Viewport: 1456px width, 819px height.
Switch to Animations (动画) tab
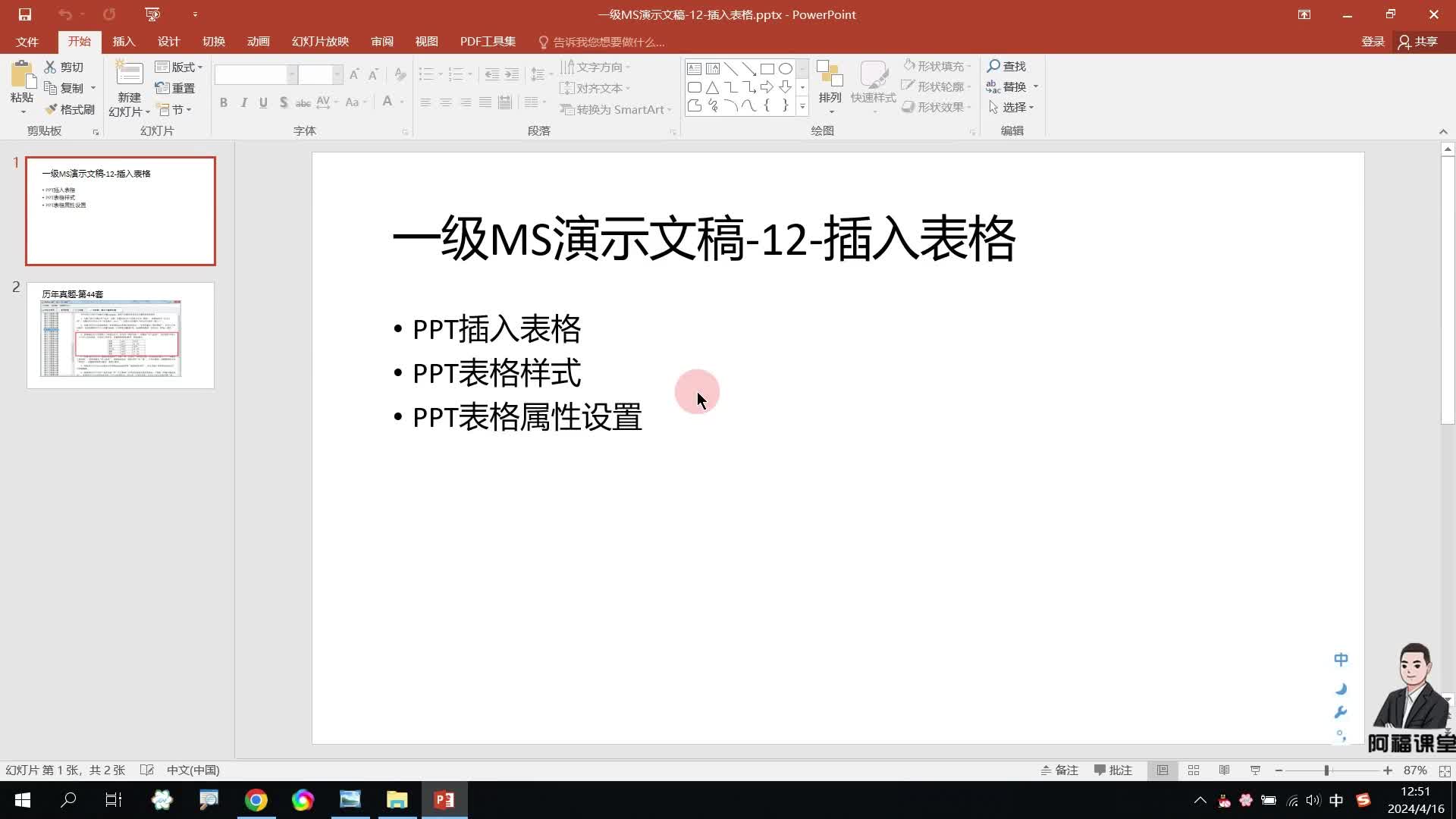coord(258,42)
